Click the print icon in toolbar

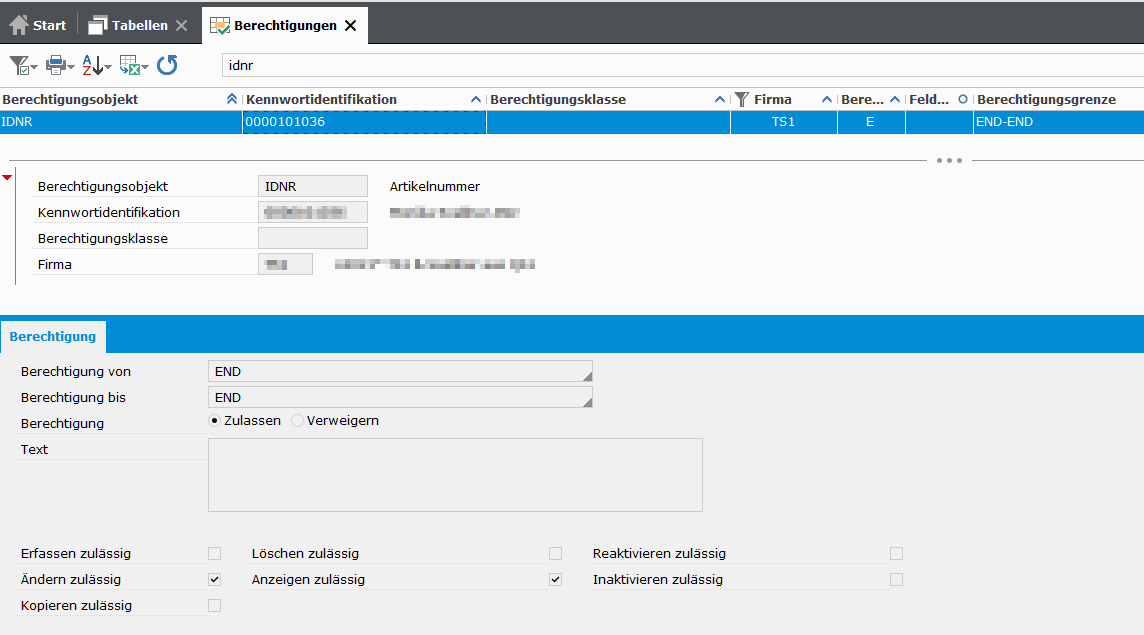tap(59, 66)
